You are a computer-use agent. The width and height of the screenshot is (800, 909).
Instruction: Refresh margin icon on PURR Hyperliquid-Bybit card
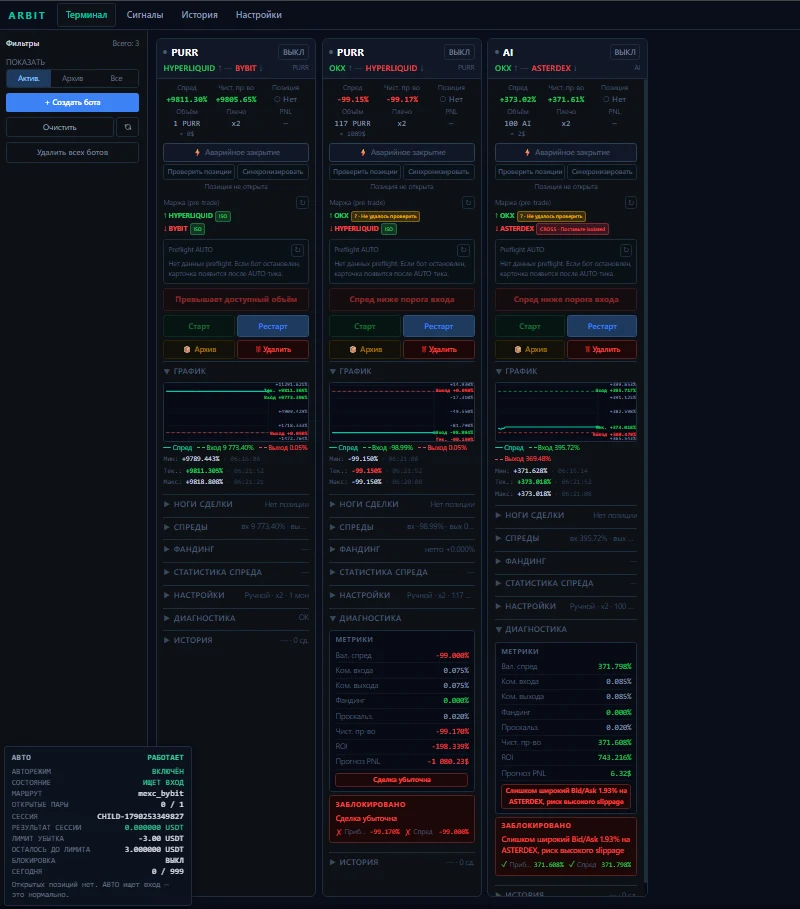(x=302, y=202)
